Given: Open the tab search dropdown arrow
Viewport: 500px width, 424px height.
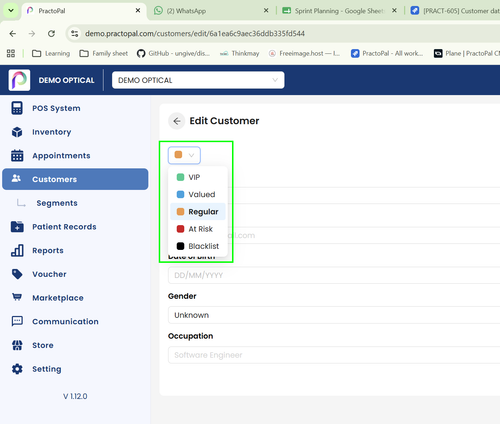Looking at the screenshot, I should tap(11, 11).
